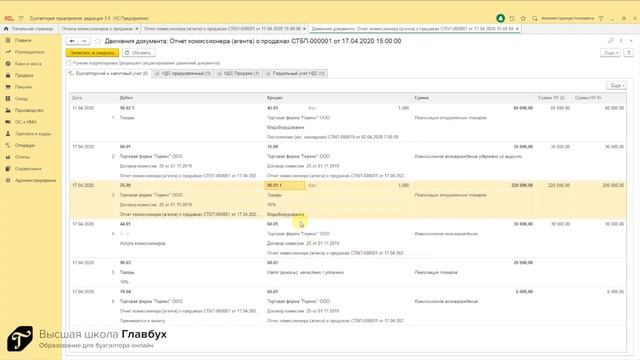Select debit account 19.04 cell
This screenshot has width=640, height=360.
pyautogui.click(x=125, y=291)
